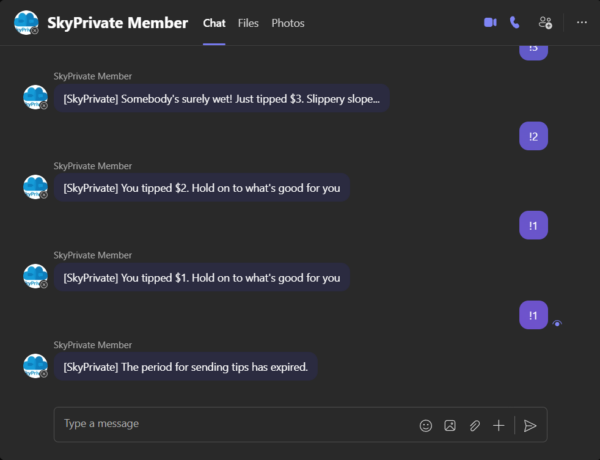Viewport: 600px width, 460px height.
Task: Insert an image or sticker
Action: (450, 425)
